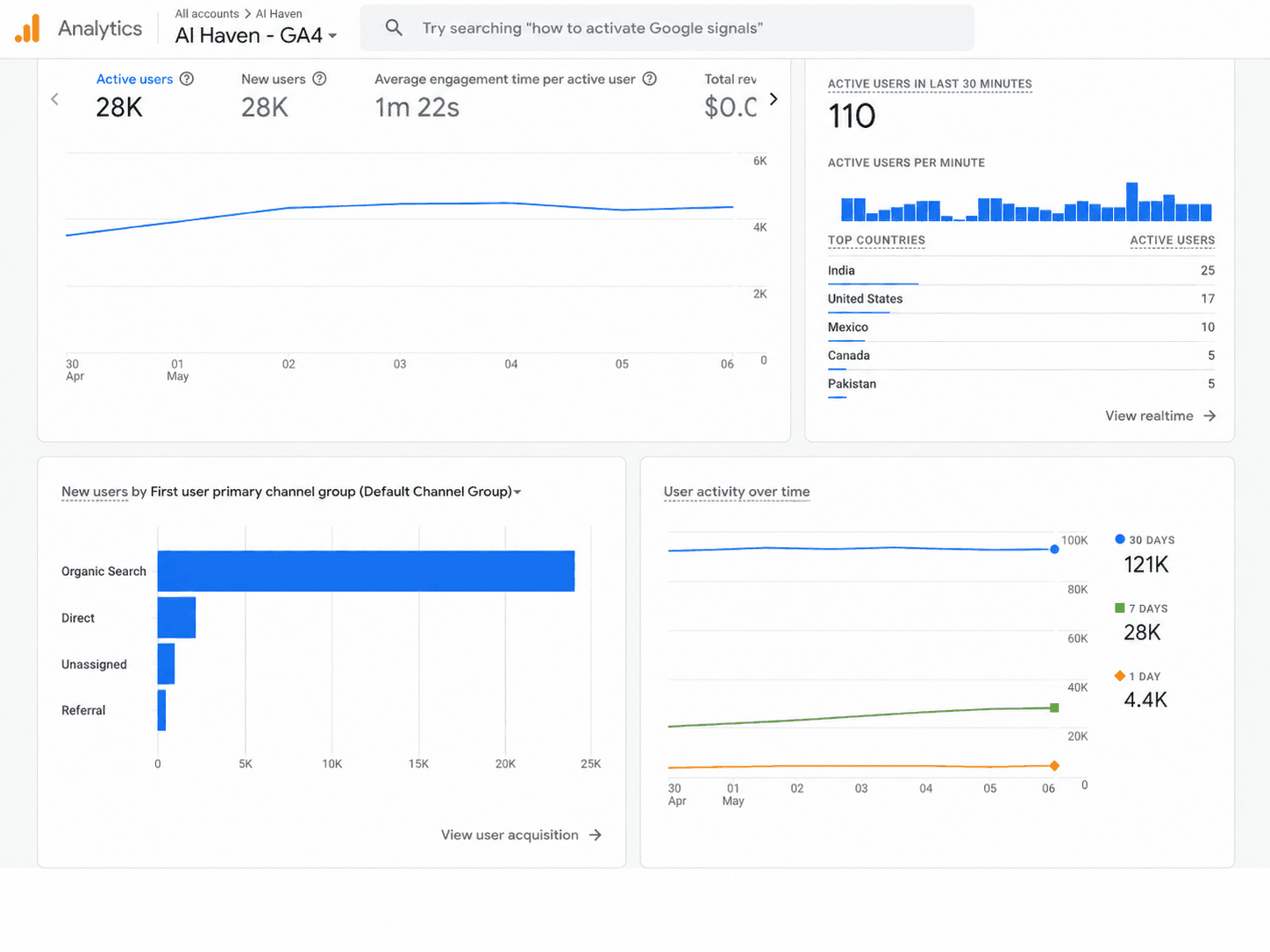Click the Referral axis label
The width and height of the screenshot is (1270, 952).
[x=83, y=710]
